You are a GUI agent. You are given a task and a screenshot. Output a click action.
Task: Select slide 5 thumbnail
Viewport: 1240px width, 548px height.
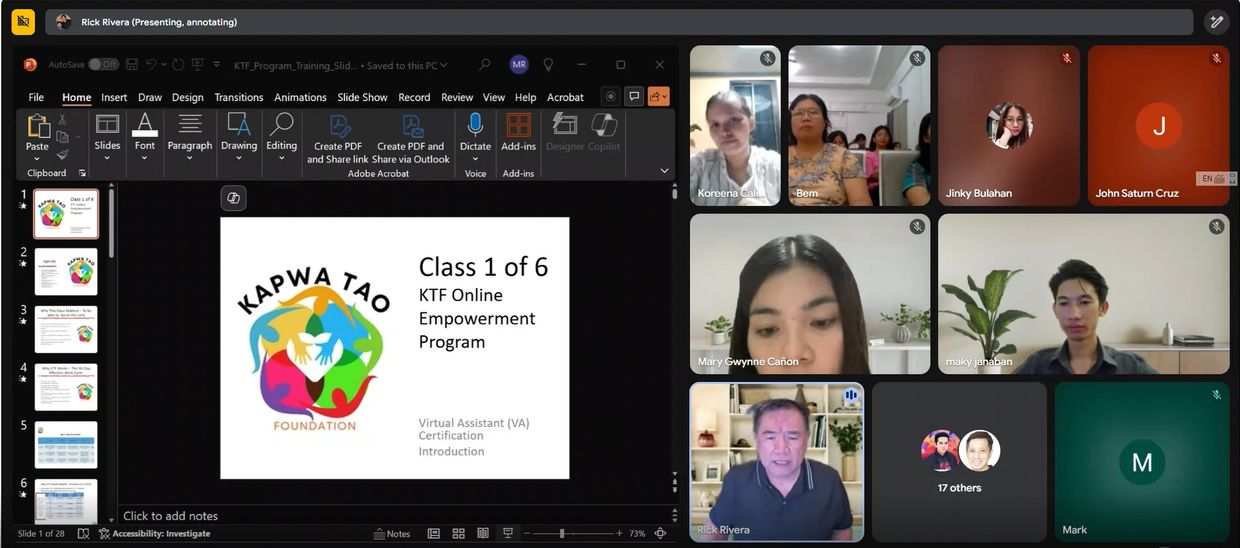66,445
